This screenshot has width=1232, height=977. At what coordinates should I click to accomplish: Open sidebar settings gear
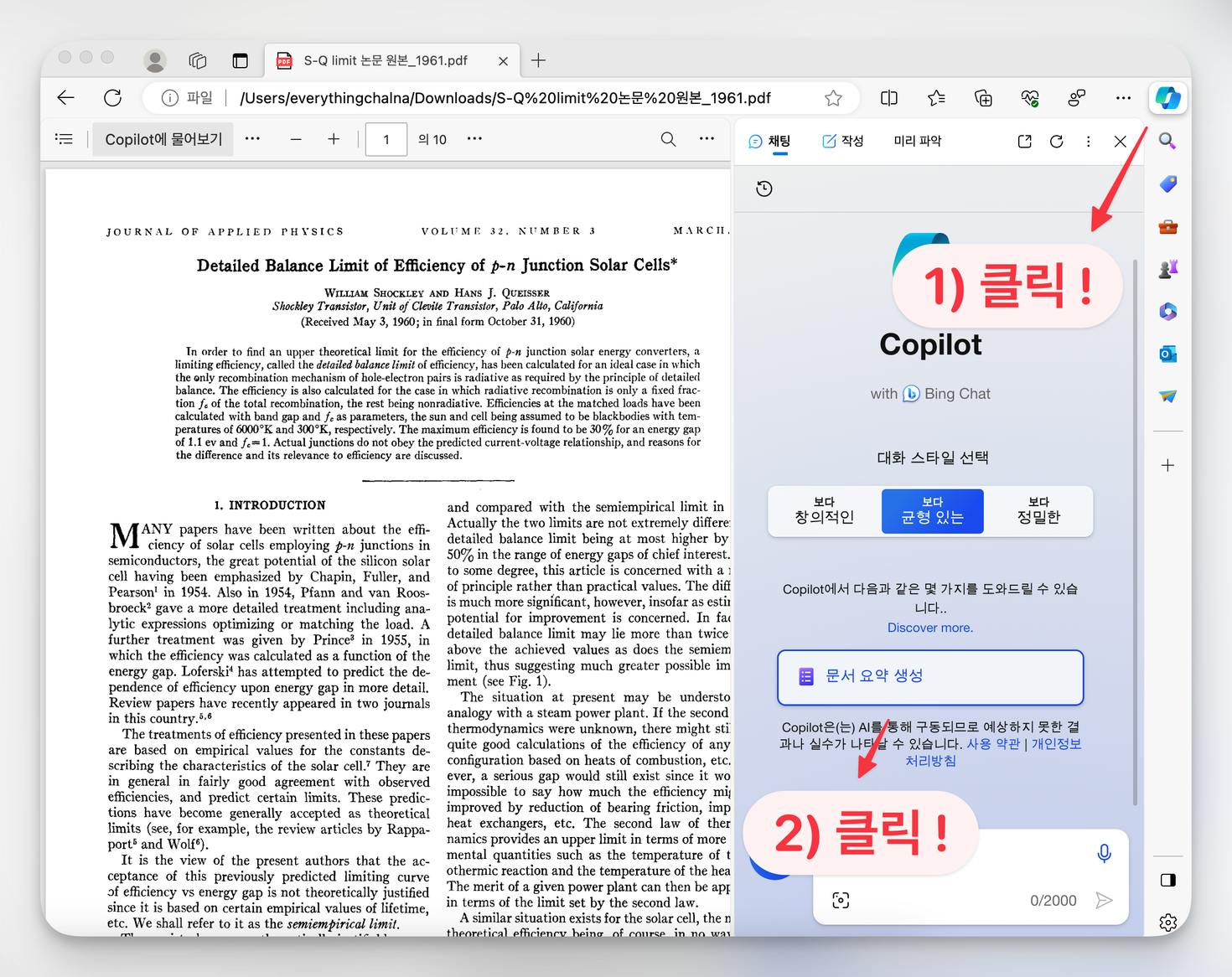(1167, 923)
